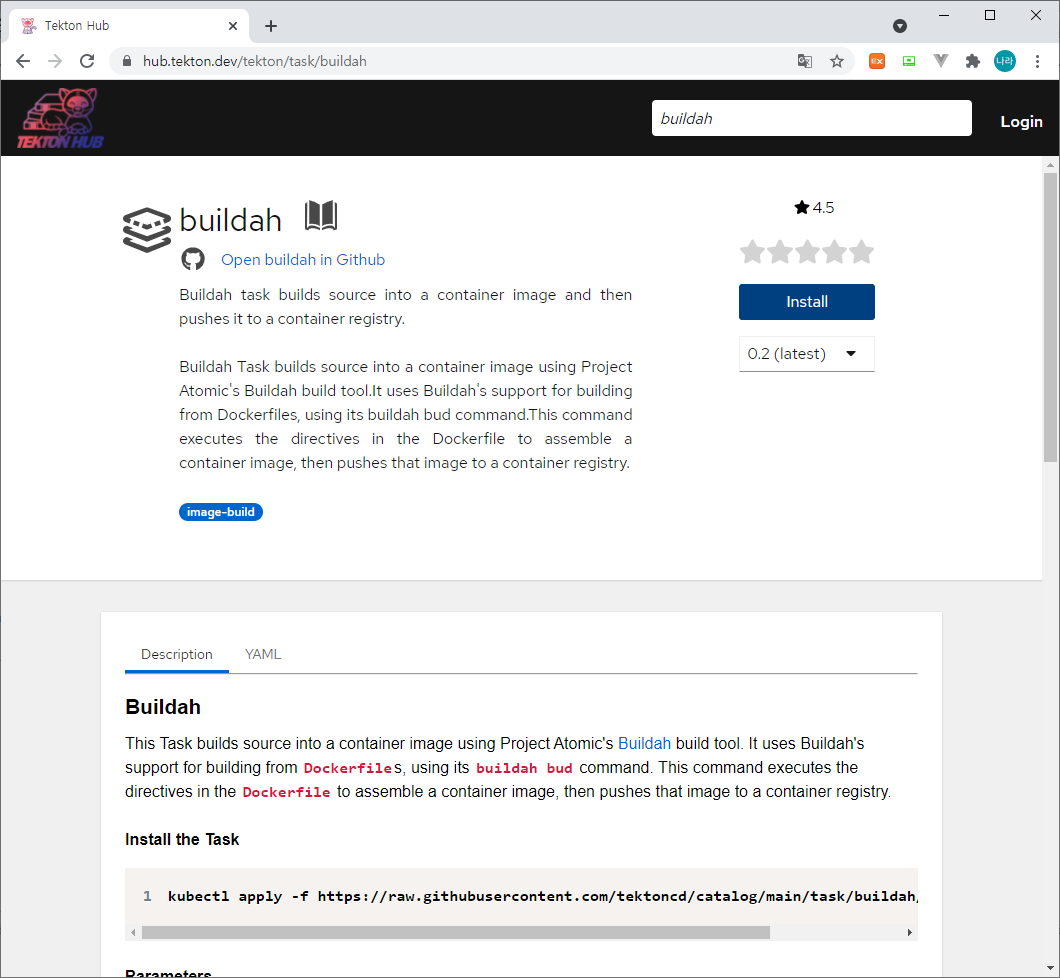Click the code block left scroll arrow

(133, 933)
